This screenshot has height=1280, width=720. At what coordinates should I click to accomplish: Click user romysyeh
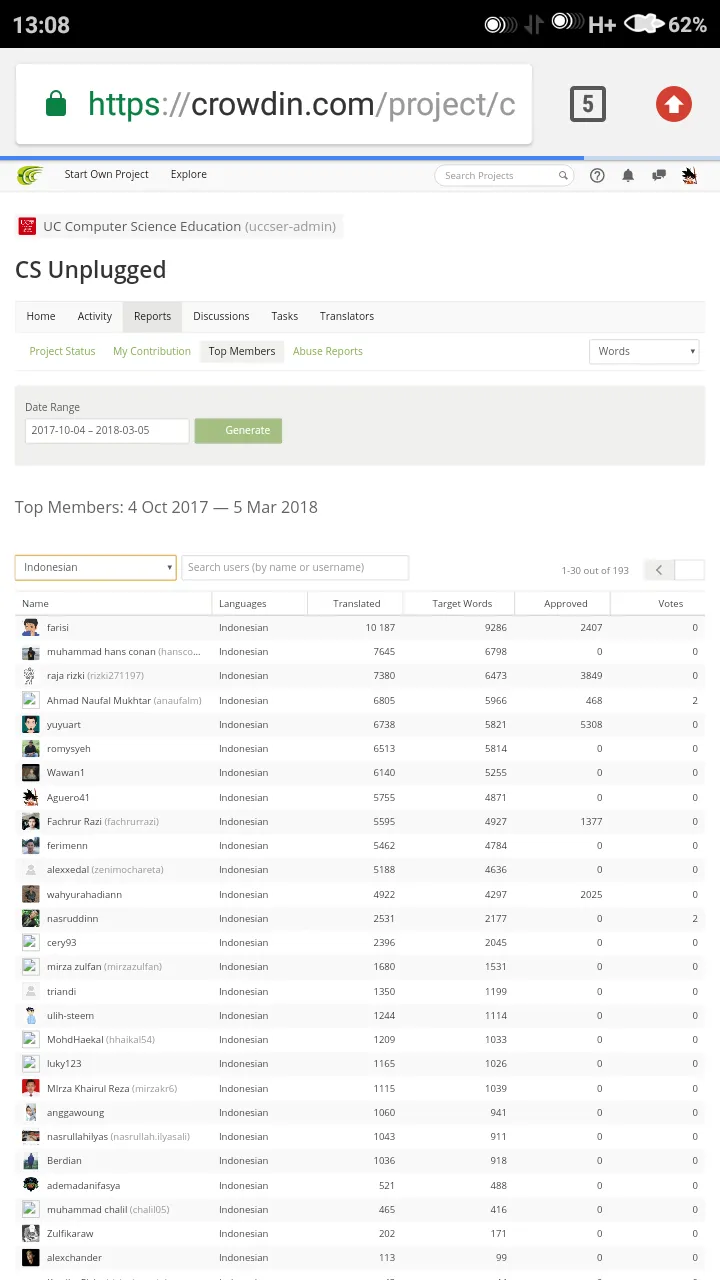69,749
